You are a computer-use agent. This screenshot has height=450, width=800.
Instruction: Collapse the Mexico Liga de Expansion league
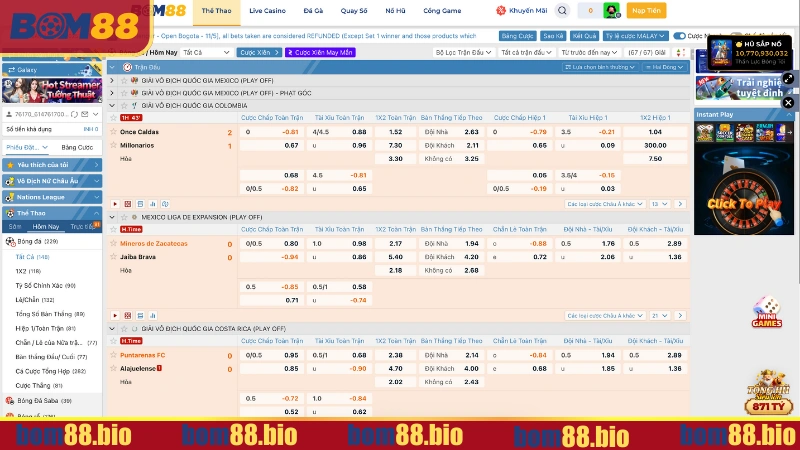click(112, 217)
